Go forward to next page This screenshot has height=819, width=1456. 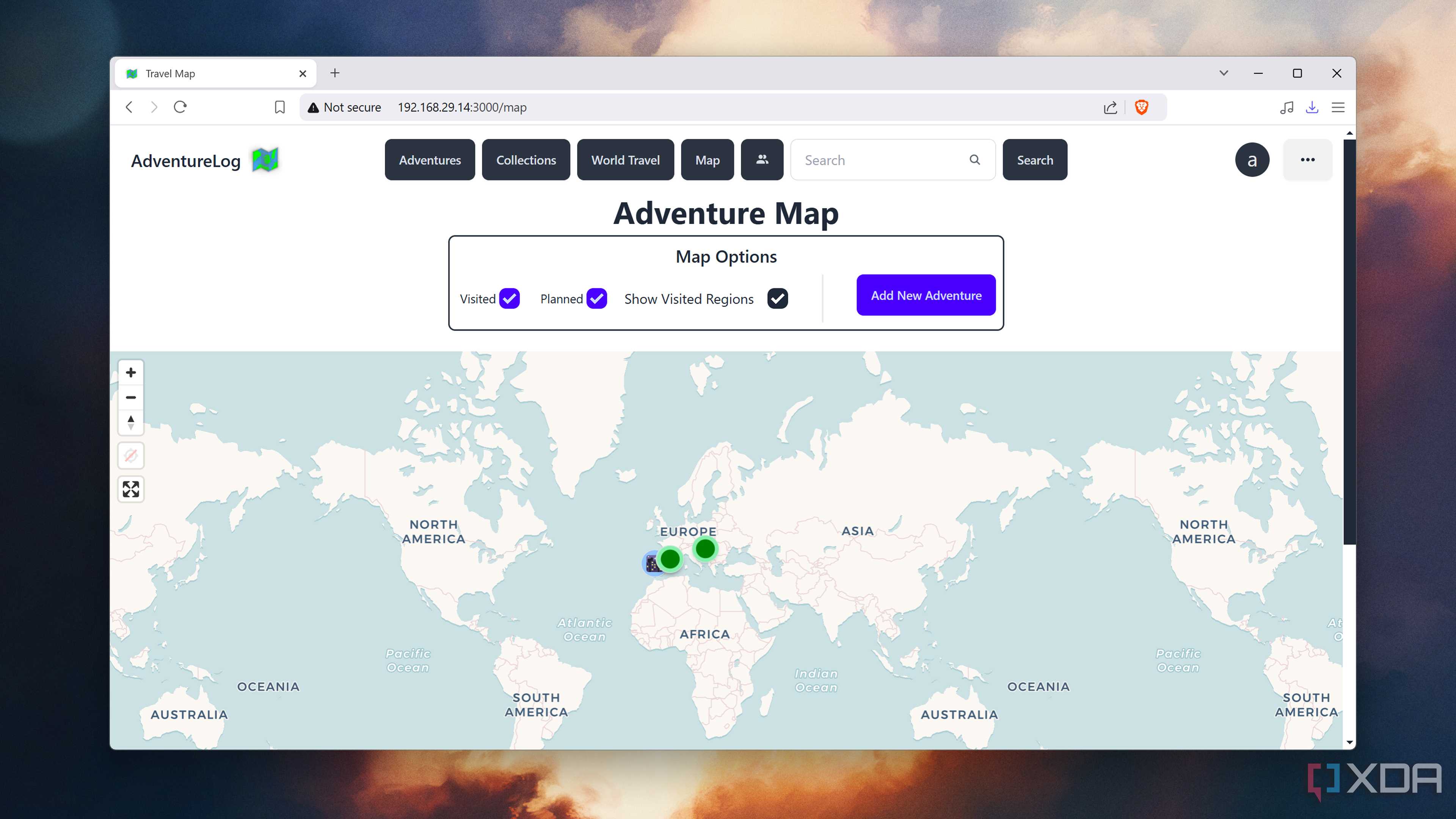(154, 107)
